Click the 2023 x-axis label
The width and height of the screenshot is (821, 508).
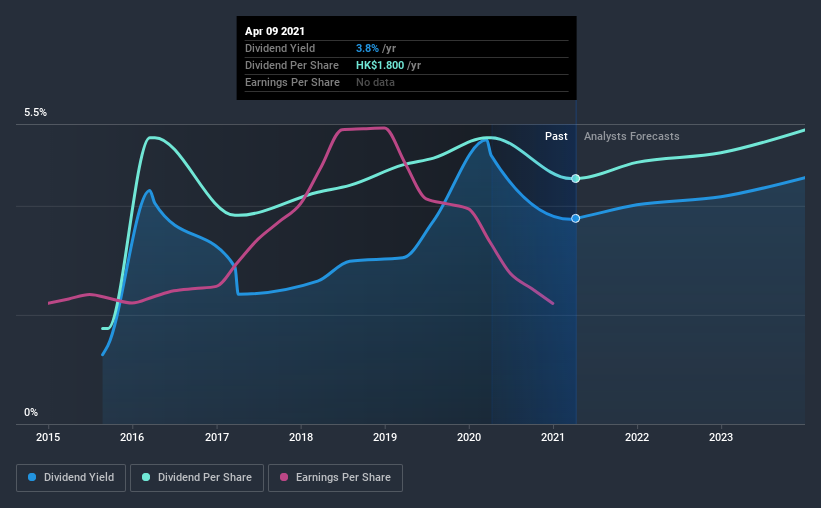coord(721,437)
